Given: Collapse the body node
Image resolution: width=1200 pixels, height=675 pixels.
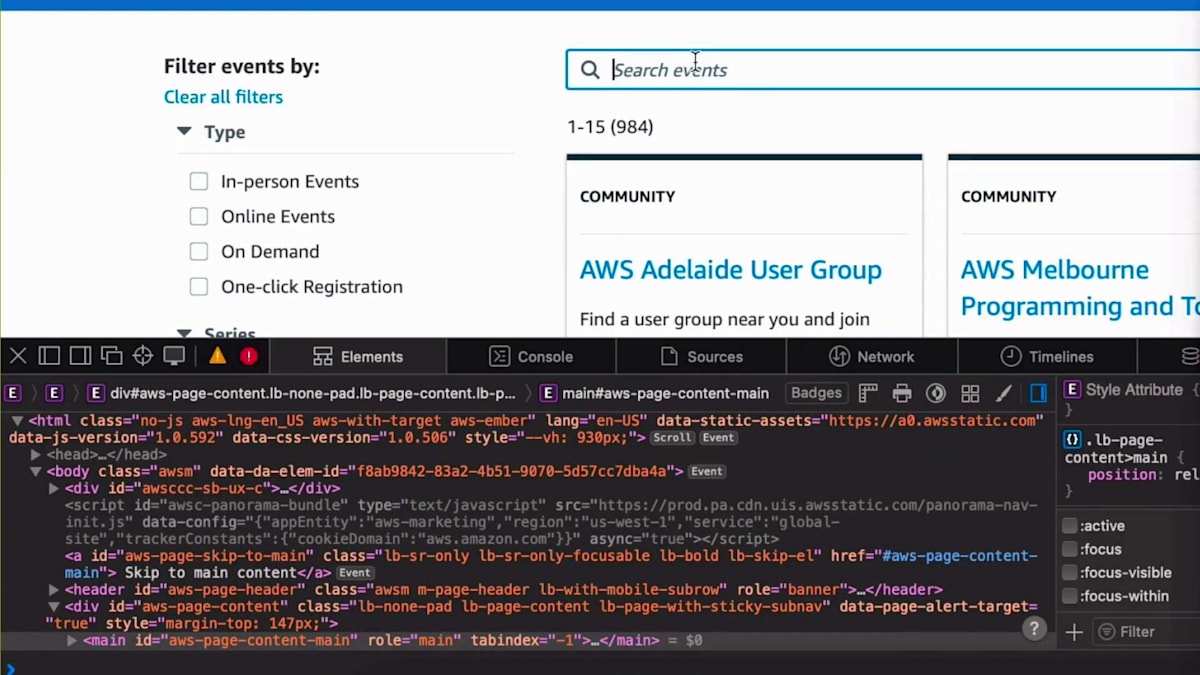Looking at the screenshot, I should (36, 471).
